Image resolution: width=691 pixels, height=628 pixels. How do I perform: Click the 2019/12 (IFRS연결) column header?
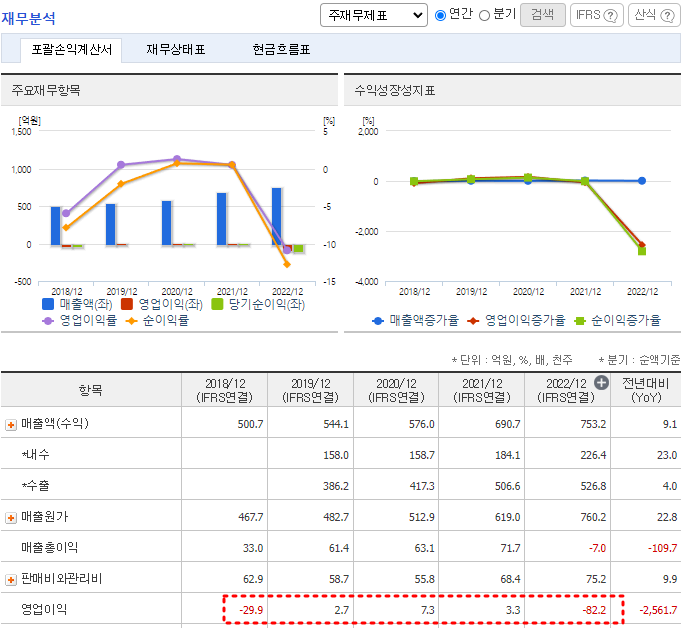[x=310, y=390]
